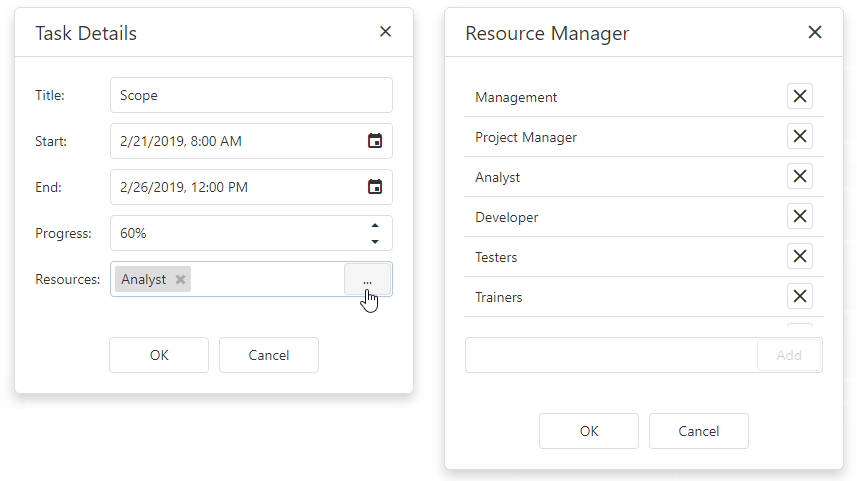Viewport: 857px width, 481px height.
Task: Cancel the Task Details dialog
Action: [x=268, y=355]
